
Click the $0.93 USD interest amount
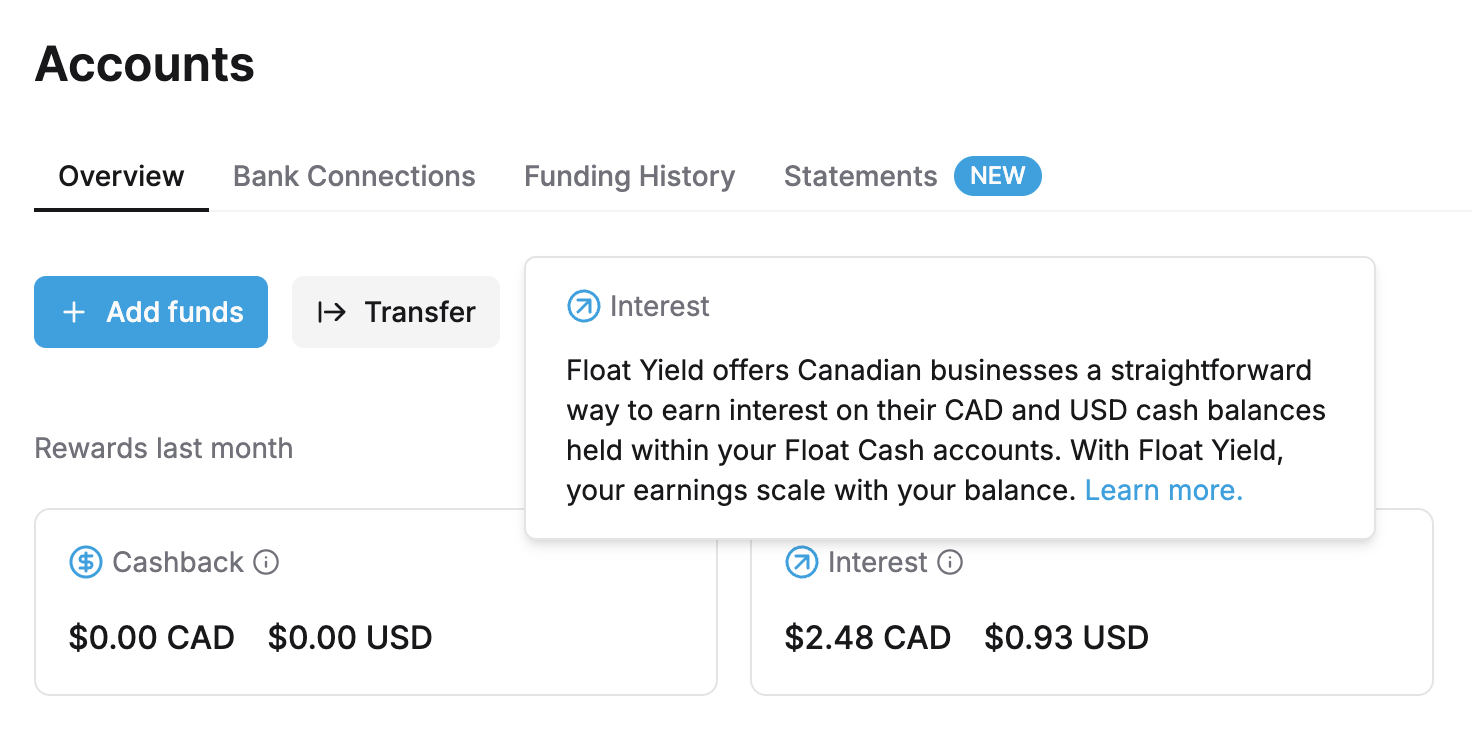(x=1066, y=637)
